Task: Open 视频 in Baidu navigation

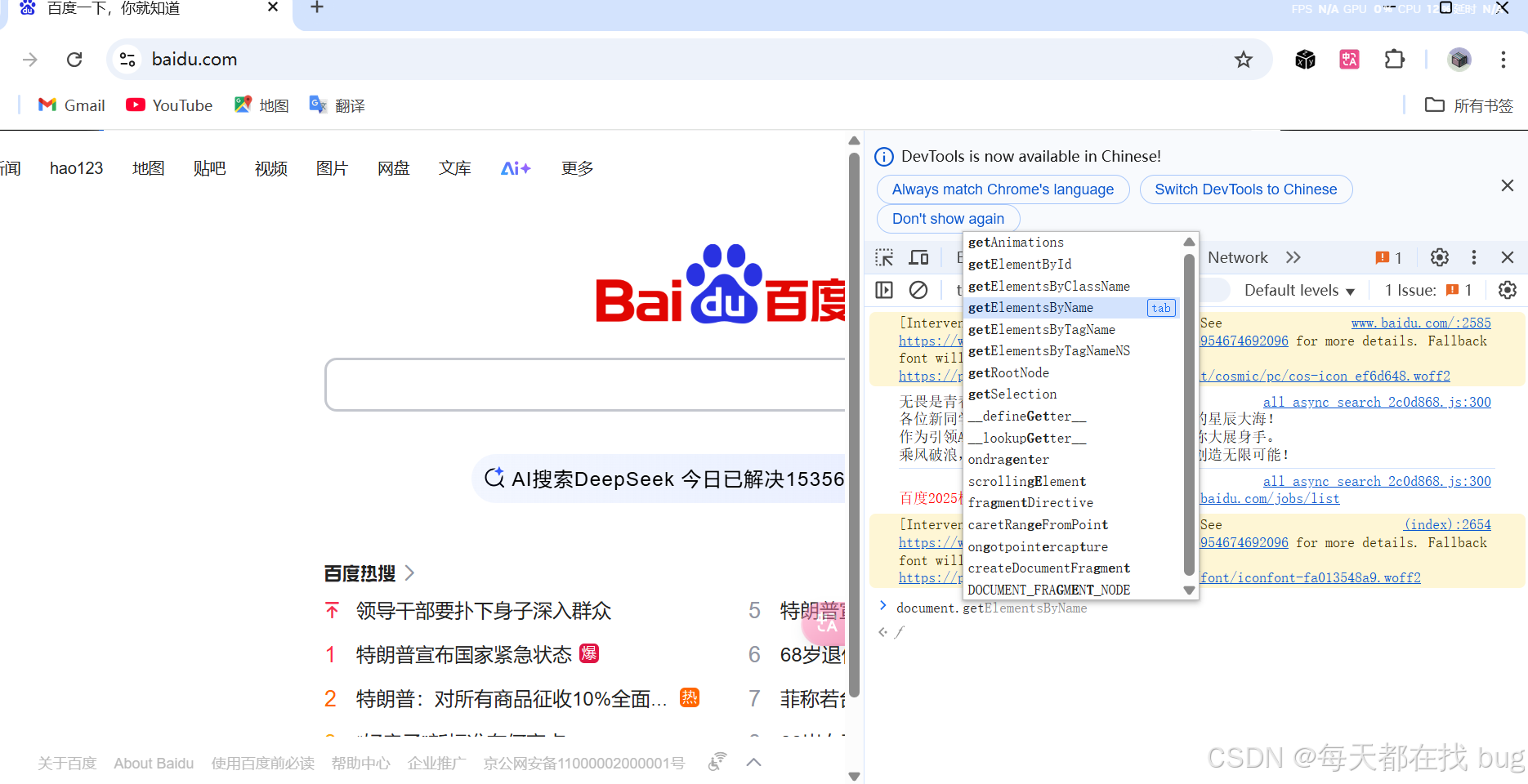Action: coord(270,168)
